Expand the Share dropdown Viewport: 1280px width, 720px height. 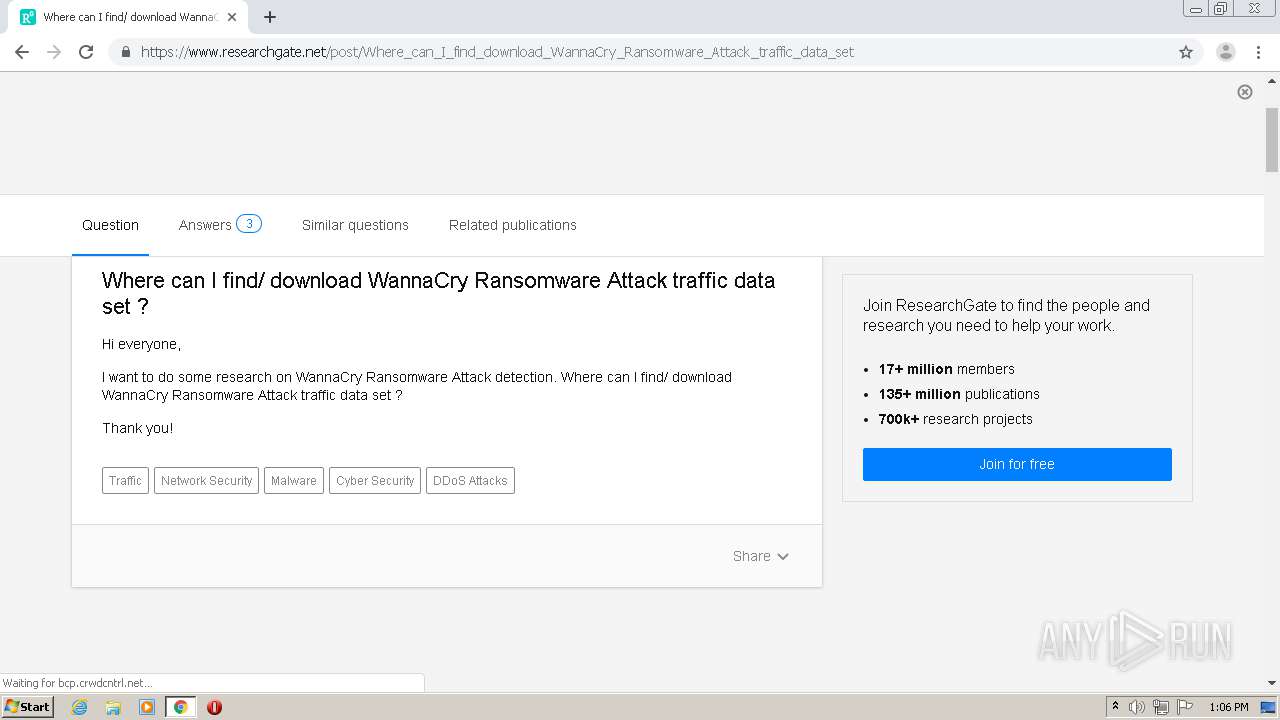[x=761, y=556]
